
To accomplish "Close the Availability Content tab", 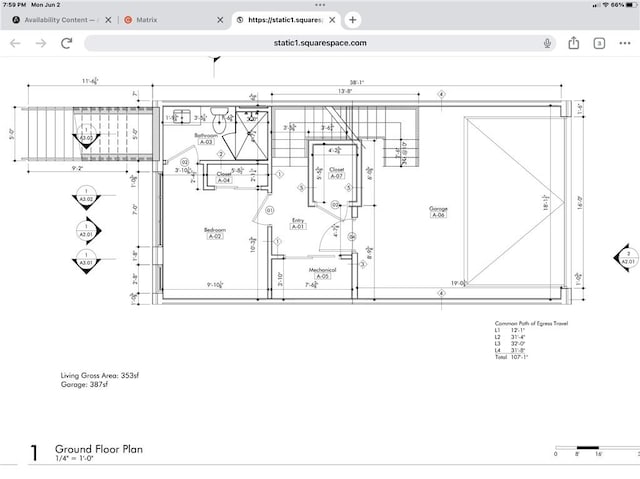I will [108, 20].
